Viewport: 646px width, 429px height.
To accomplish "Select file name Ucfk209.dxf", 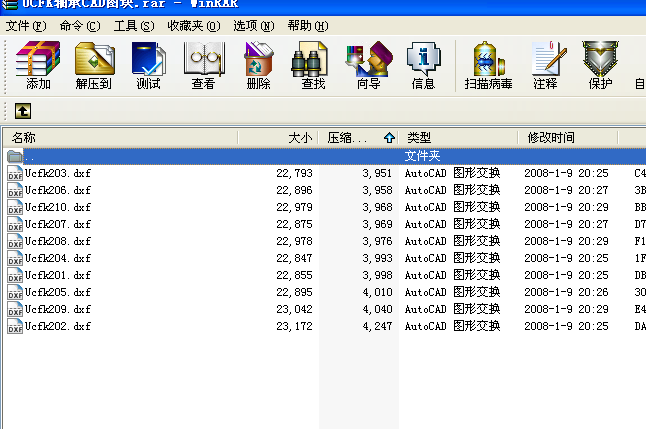I will [58, 309].
